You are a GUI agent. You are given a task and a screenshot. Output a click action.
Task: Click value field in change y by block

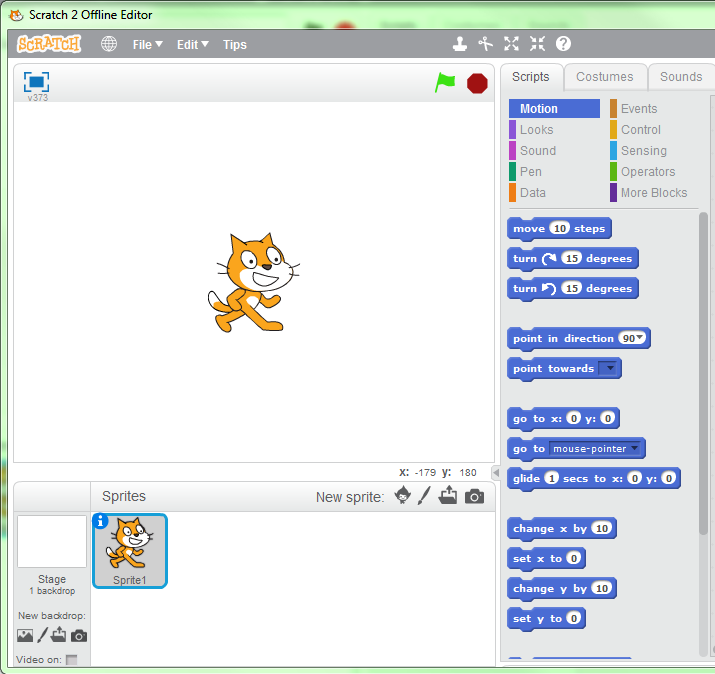click(x=602, y=588)
